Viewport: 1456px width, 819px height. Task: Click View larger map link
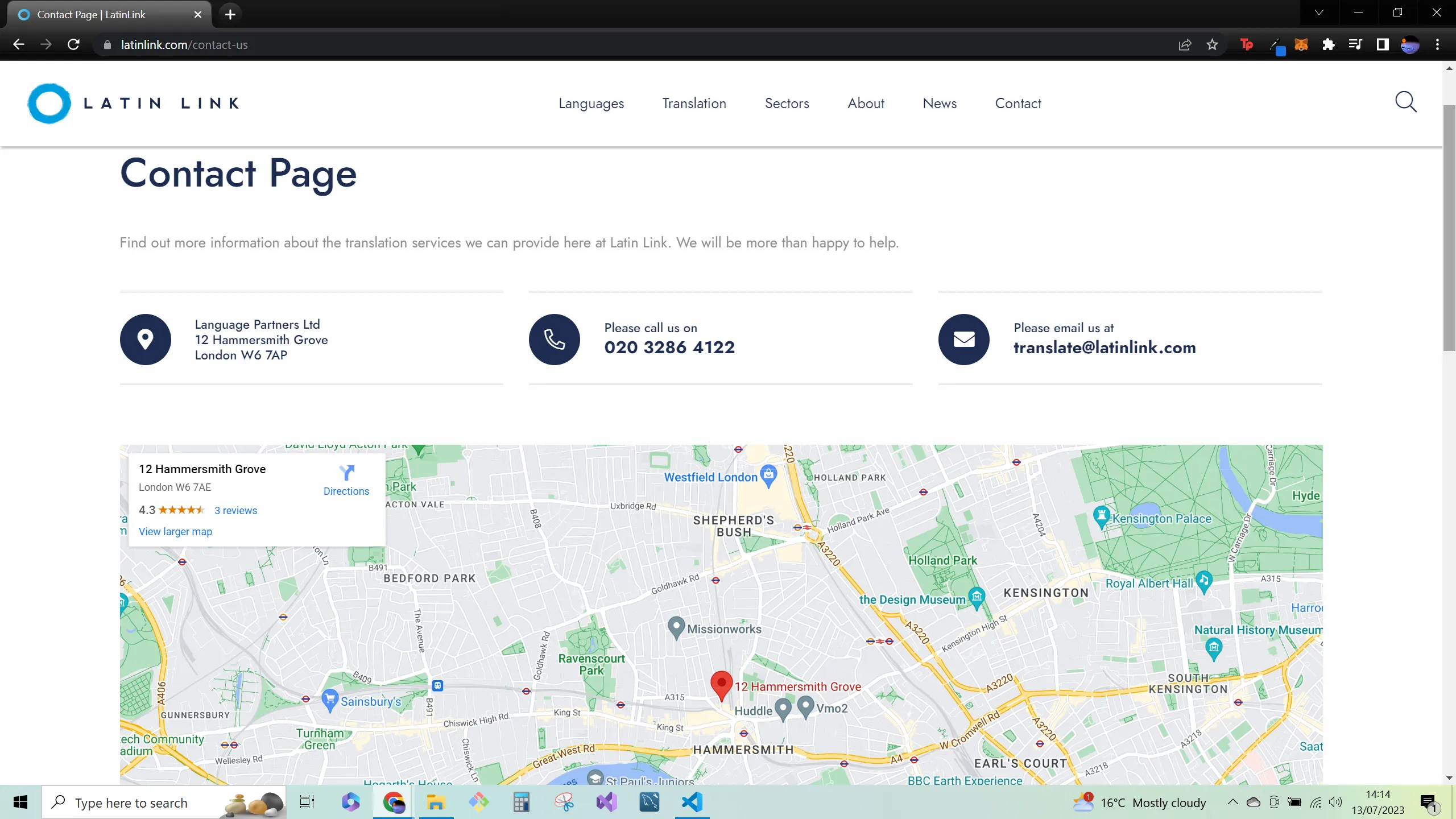pos(175,531)
